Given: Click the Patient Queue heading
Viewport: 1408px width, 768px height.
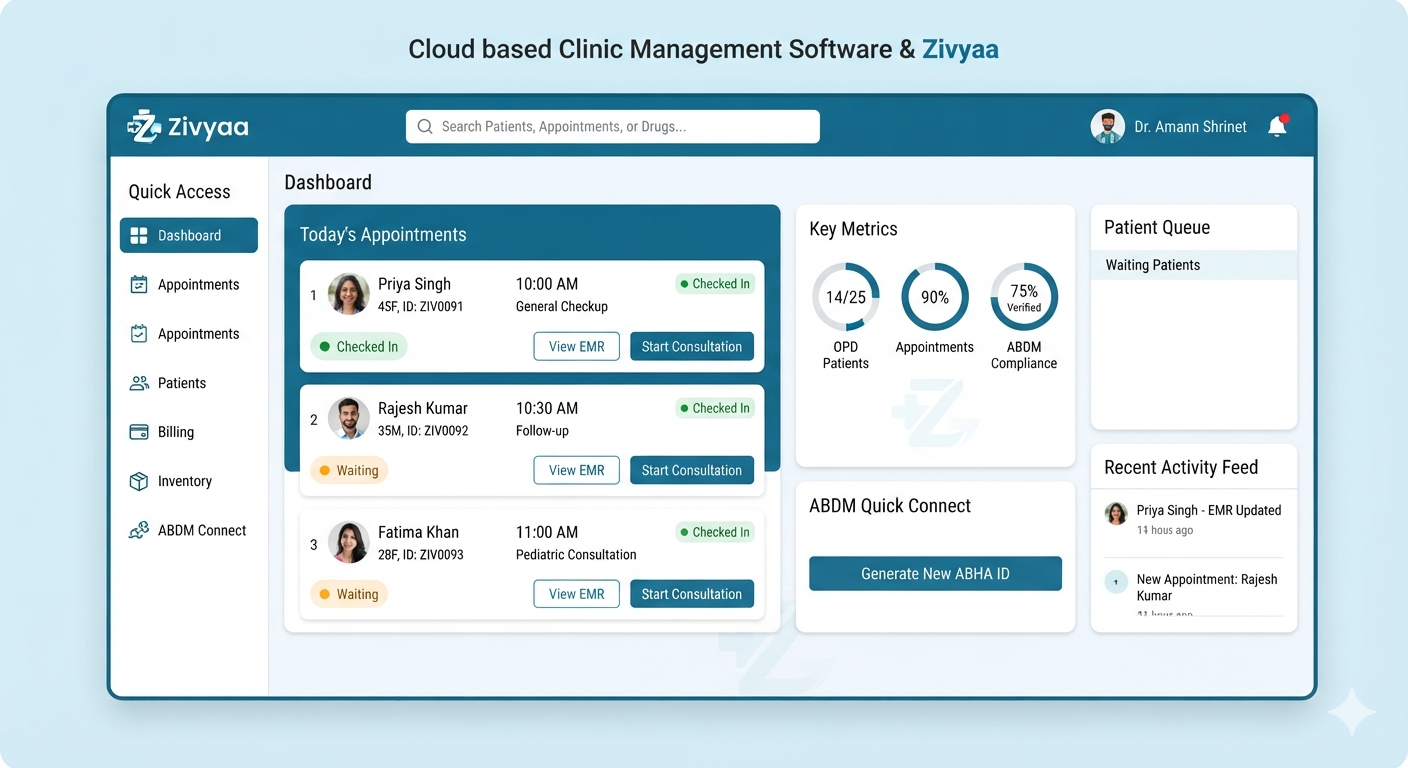Looking at the screenshot, I should 1157,228.
